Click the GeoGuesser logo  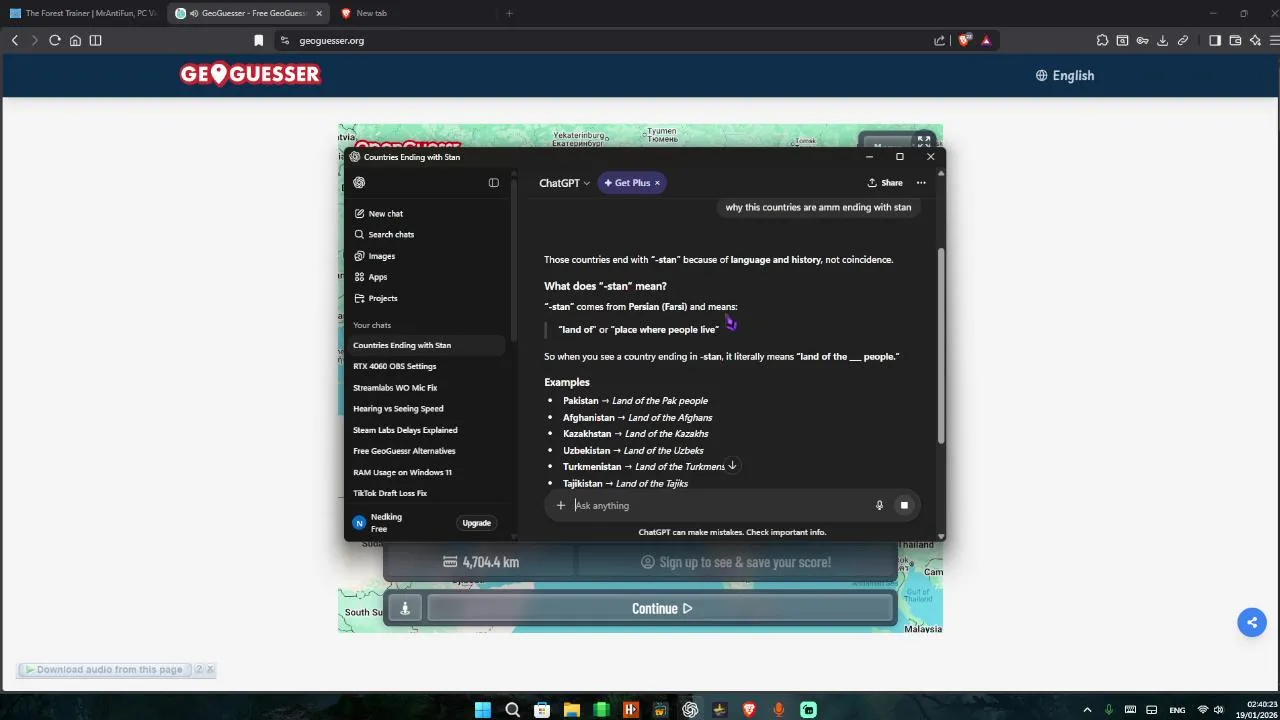(x=250, y=74)
